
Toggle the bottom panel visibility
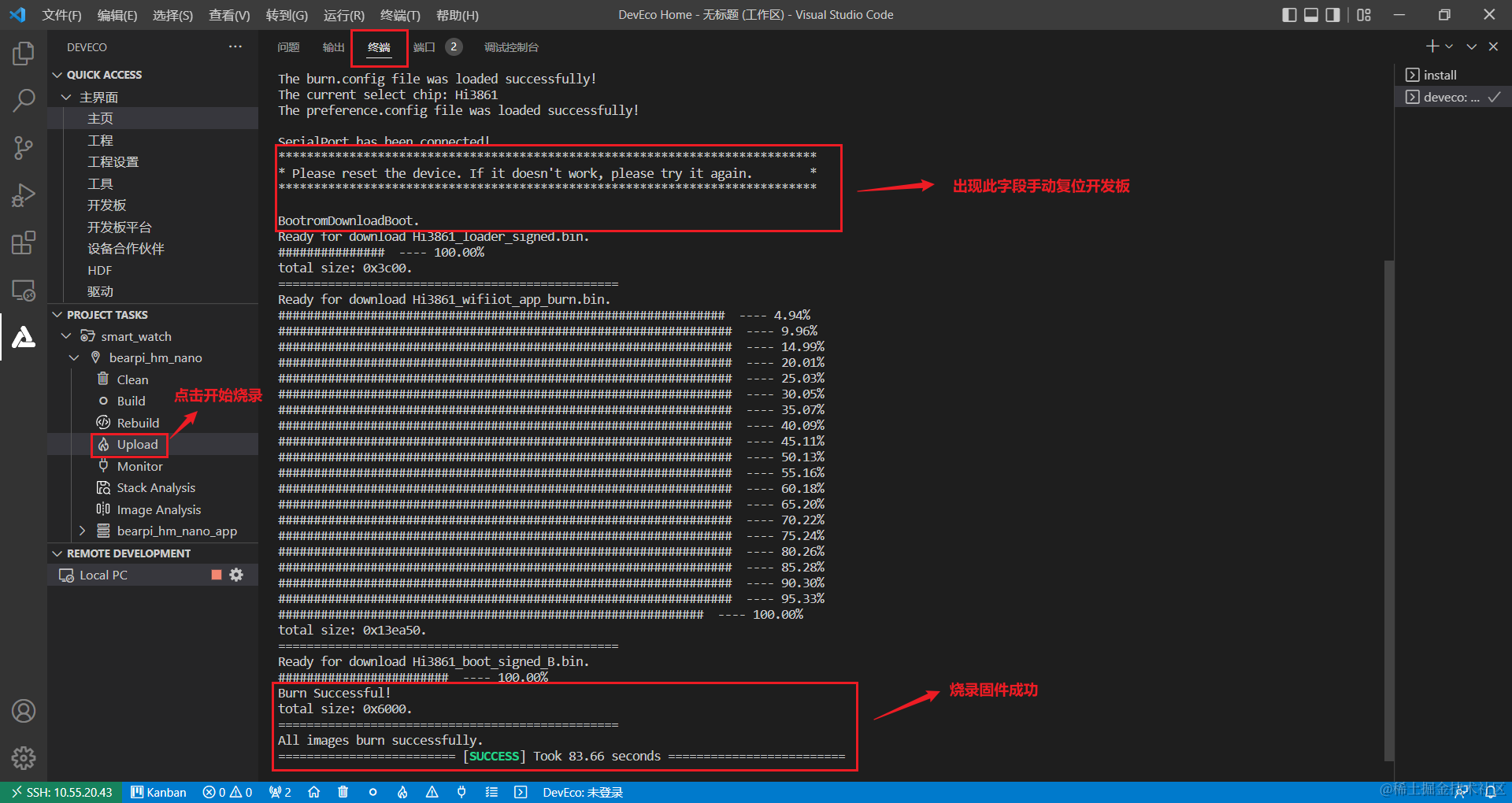click(1311, 15)
